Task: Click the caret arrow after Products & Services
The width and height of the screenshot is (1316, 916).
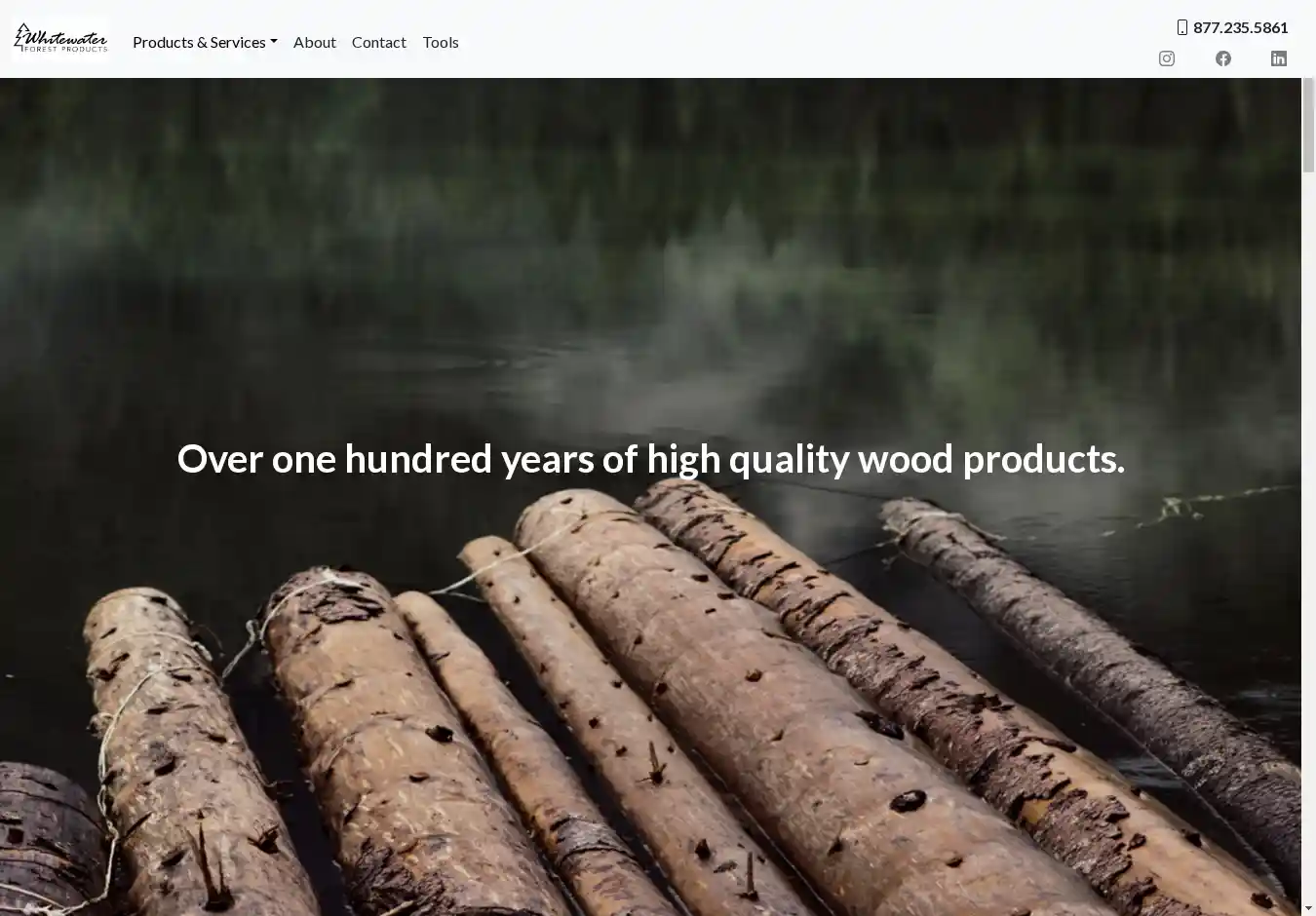Action: [x=274, y=42]
